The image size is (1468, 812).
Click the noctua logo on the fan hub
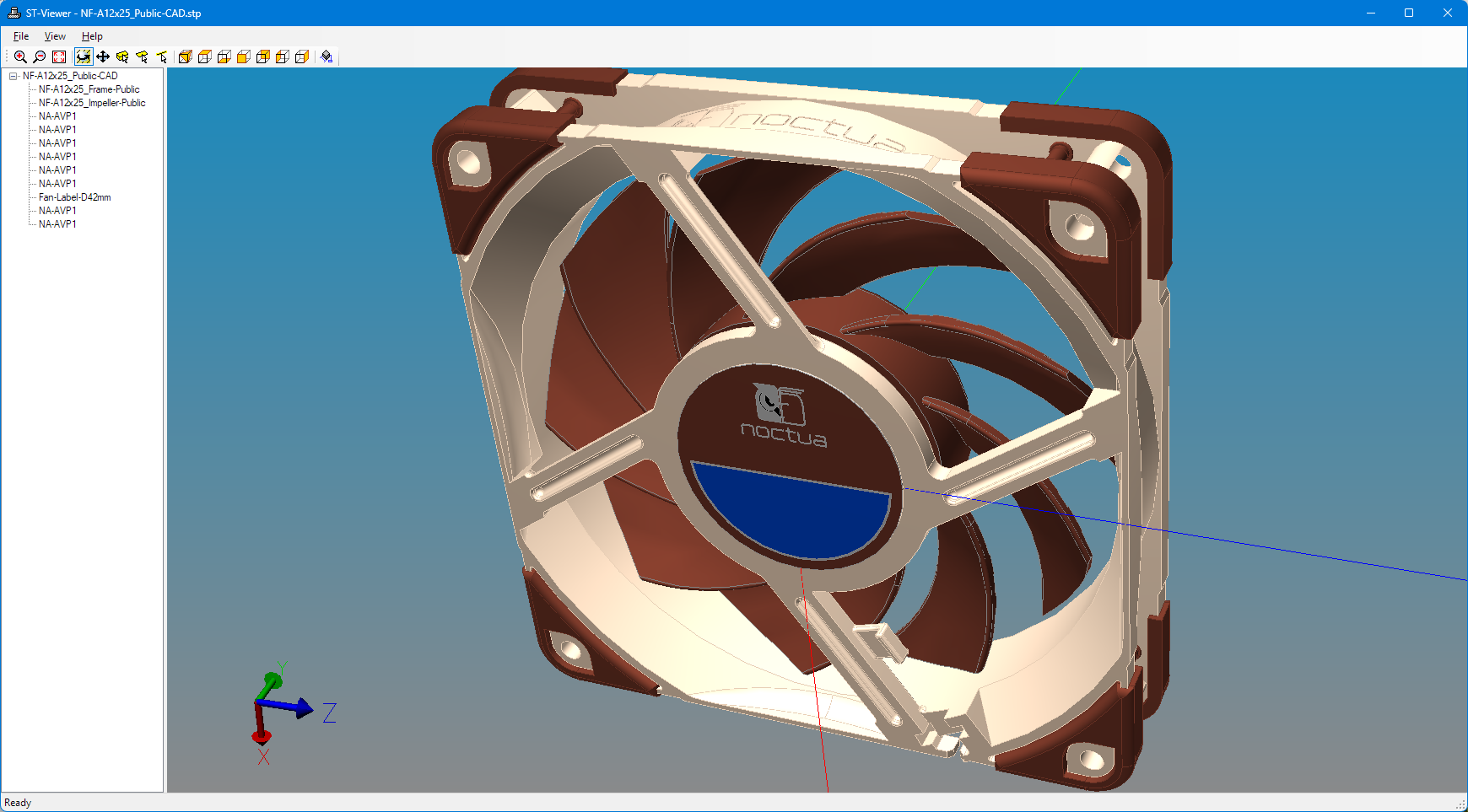(x=783, y=416)
